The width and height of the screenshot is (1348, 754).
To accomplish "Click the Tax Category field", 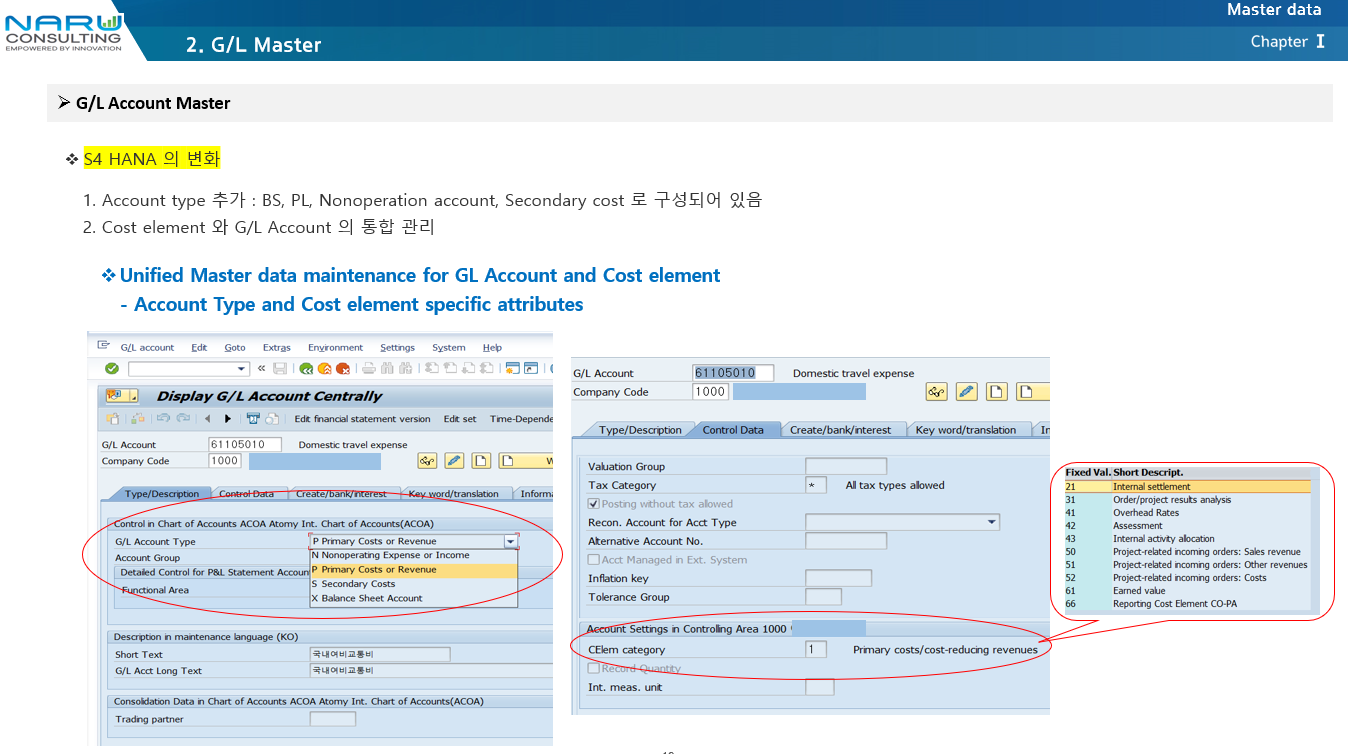I will (x=816, y=485).
